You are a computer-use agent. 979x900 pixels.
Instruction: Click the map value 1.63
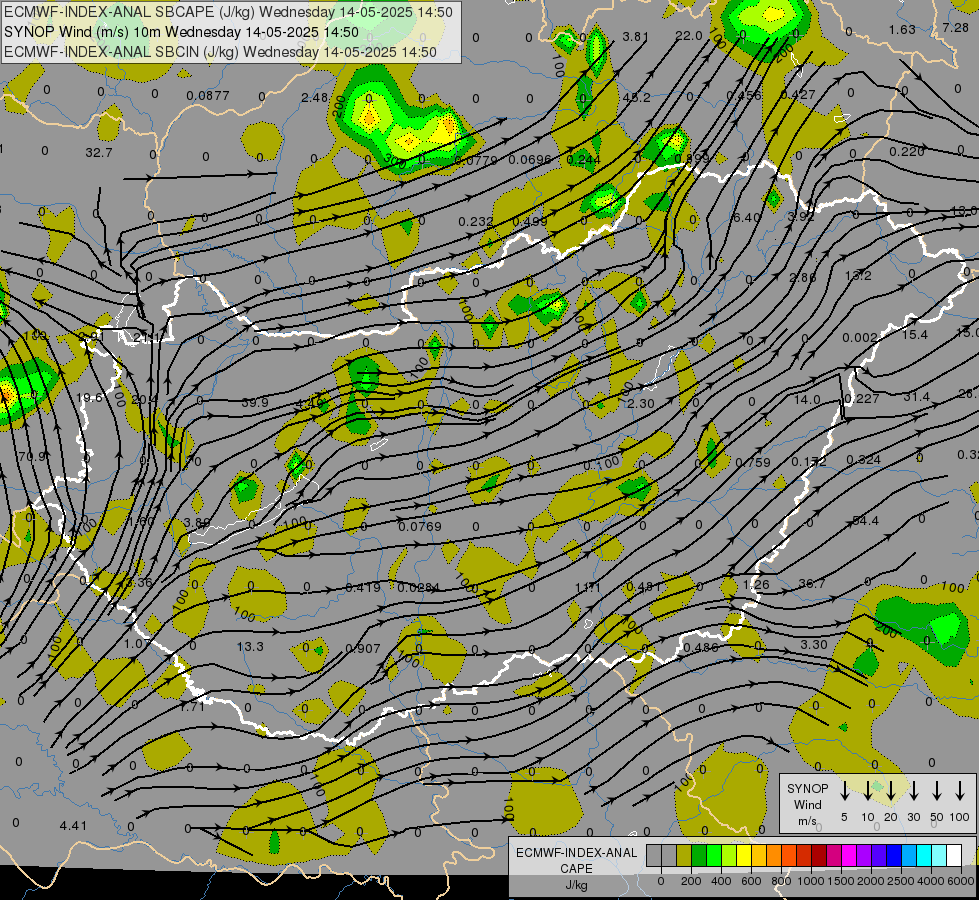pos(902,29)
